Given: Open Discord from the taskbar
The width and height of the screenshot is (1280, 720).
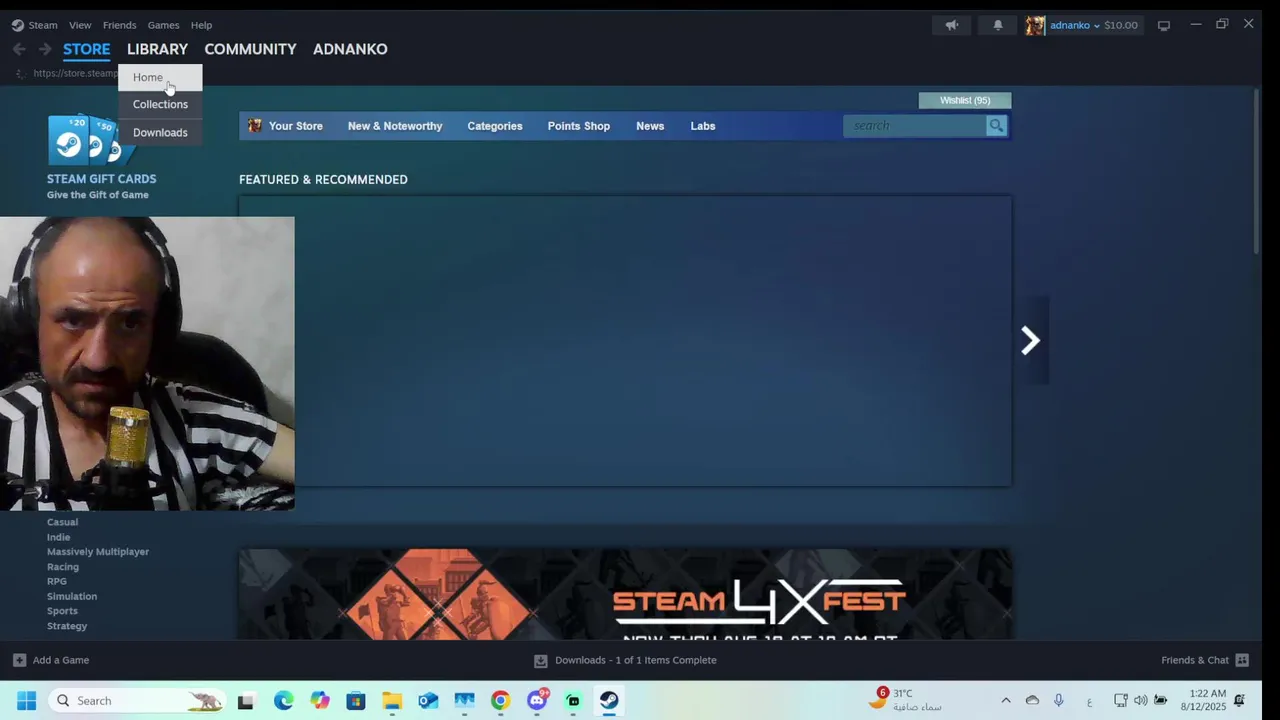Looking at the screenshot, I should click(x=537, y=701).
